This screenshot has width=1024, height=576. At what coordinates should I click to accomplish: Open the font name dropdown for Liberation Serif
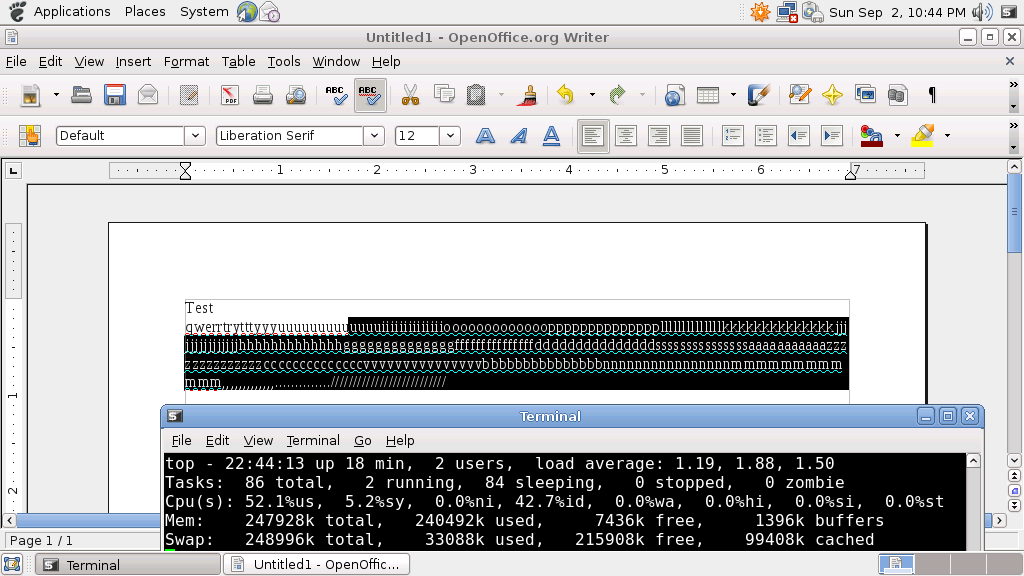pos(374,136)
